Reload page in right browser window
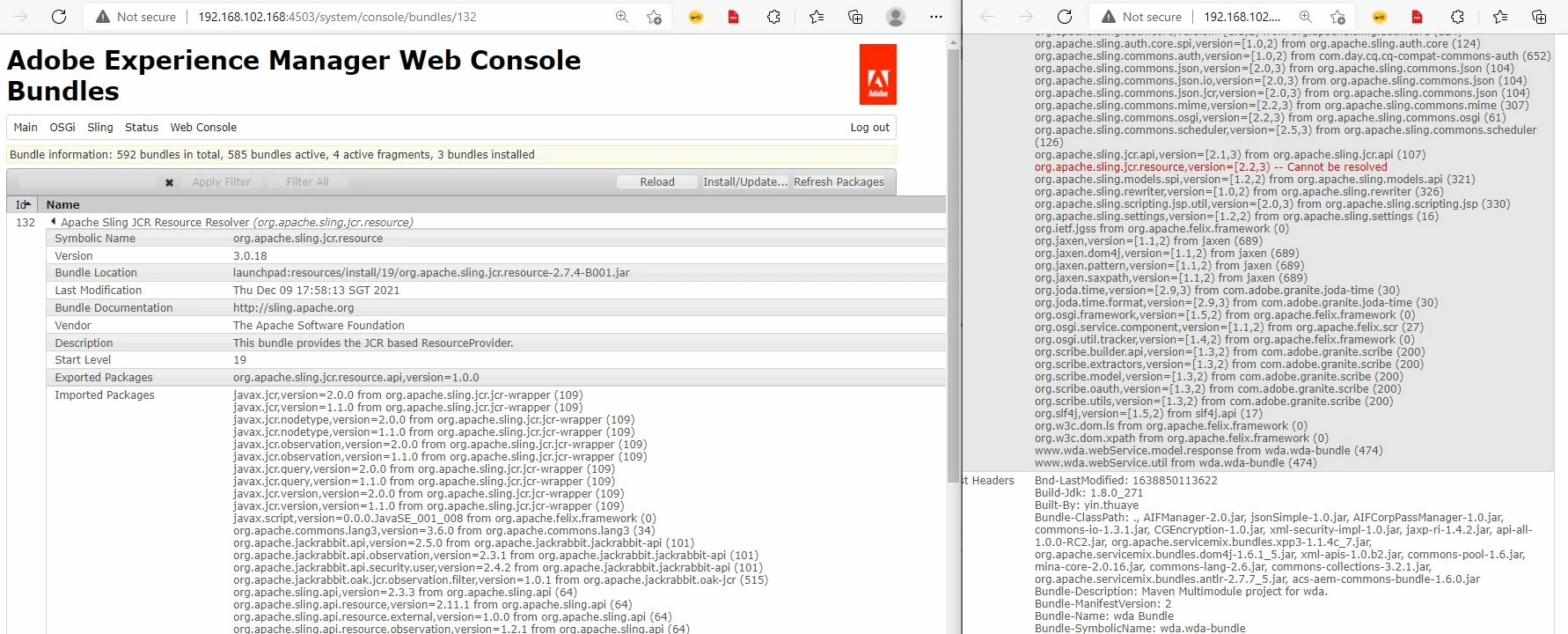 (1065, 17)
